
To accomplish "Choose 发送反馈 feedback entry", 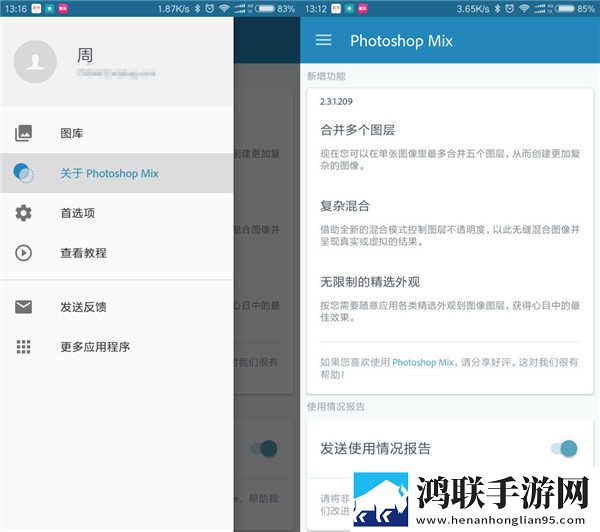I will coord(117,307).
